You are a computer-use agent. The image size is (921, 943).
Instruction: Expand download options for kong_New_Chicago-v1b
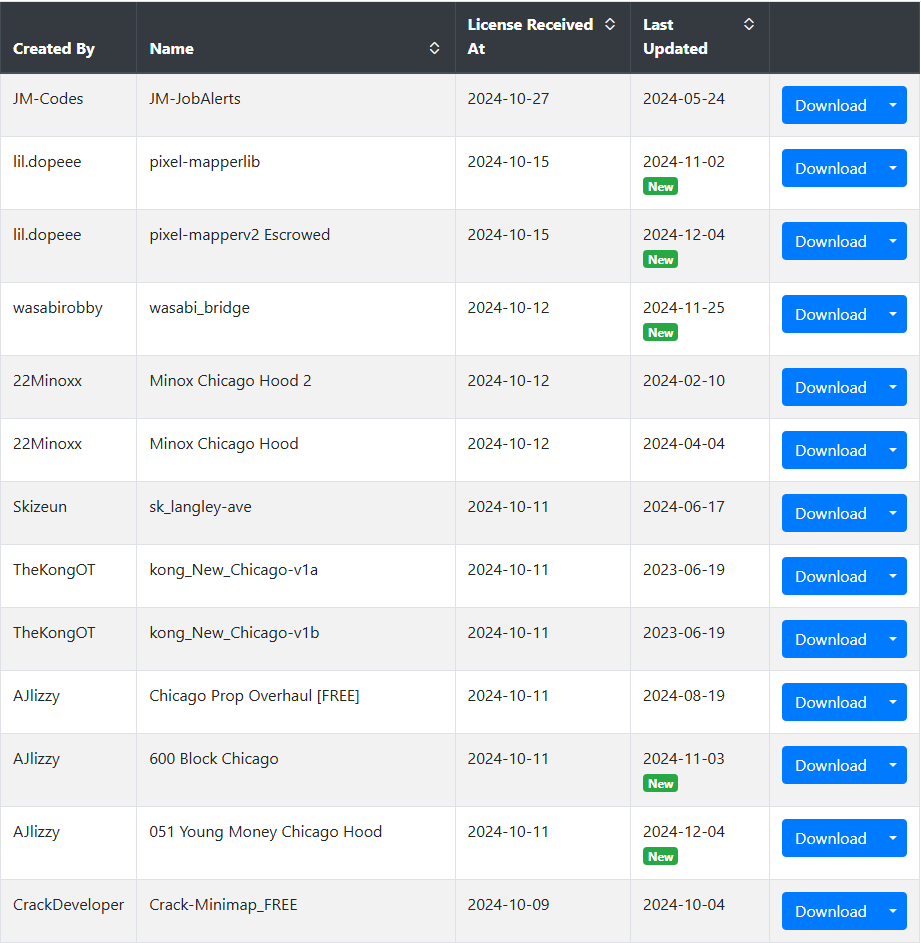click(x=893, y=639)
